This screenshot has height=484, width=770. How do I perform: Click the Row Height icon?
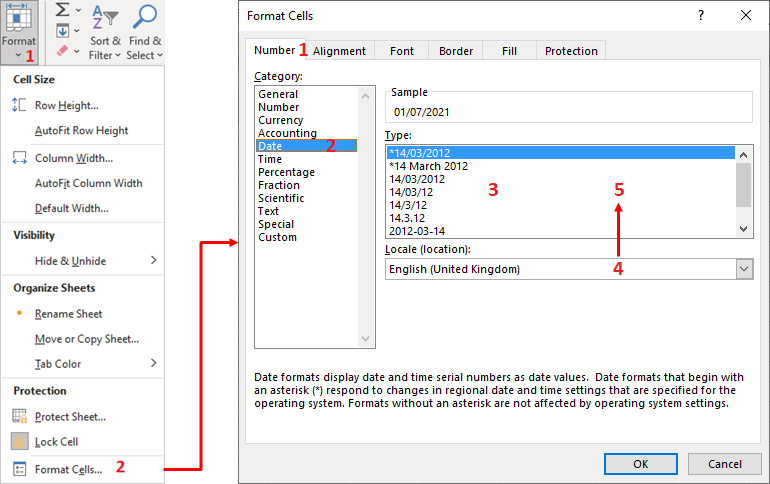[x=19, y=105]
